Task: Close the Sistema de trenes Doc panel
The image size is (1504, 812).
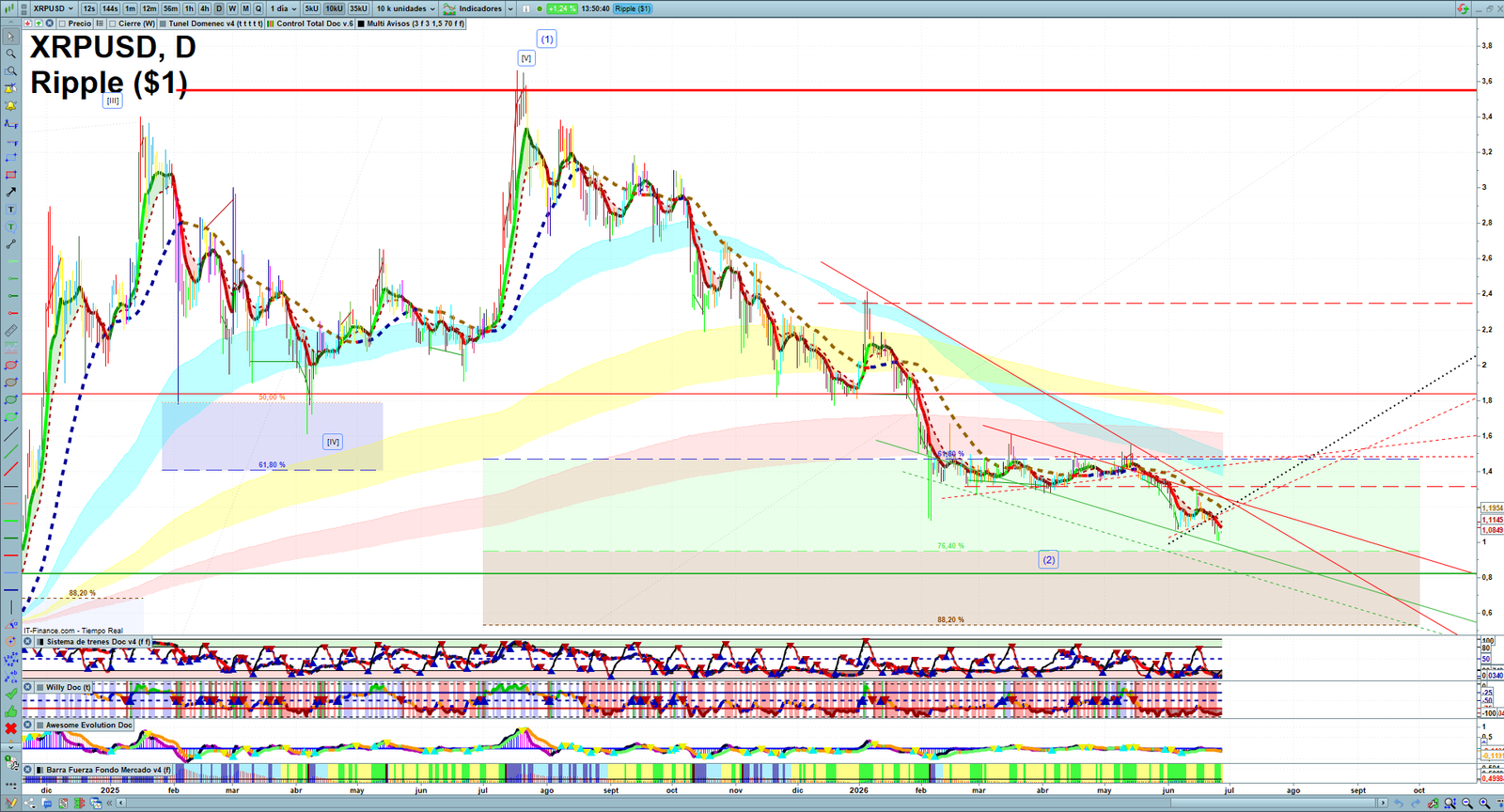Action: click(28, 642)
